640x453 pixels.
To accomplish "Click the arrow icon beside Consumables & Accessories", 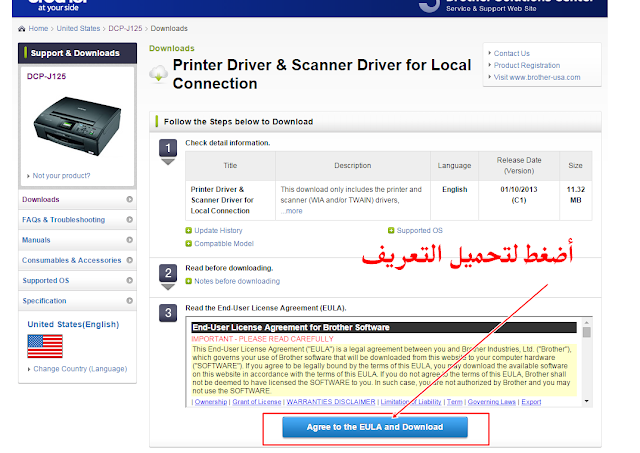I will [129, 260].
